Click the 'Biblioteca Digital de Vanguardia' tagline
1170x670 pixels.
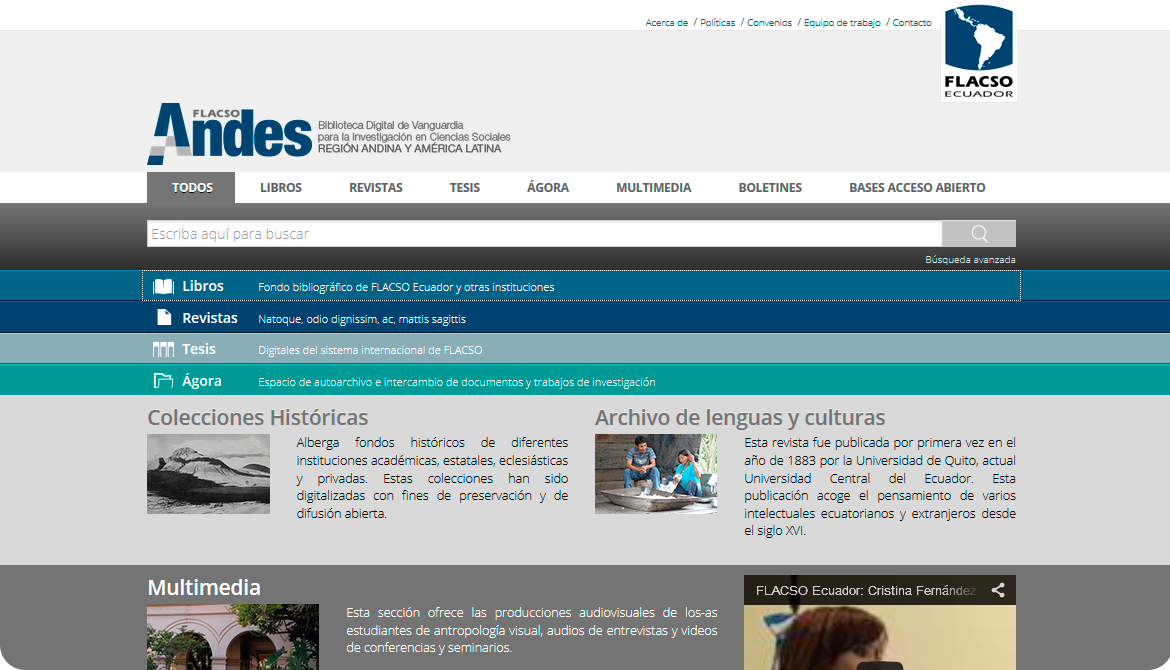pos(414,137)
